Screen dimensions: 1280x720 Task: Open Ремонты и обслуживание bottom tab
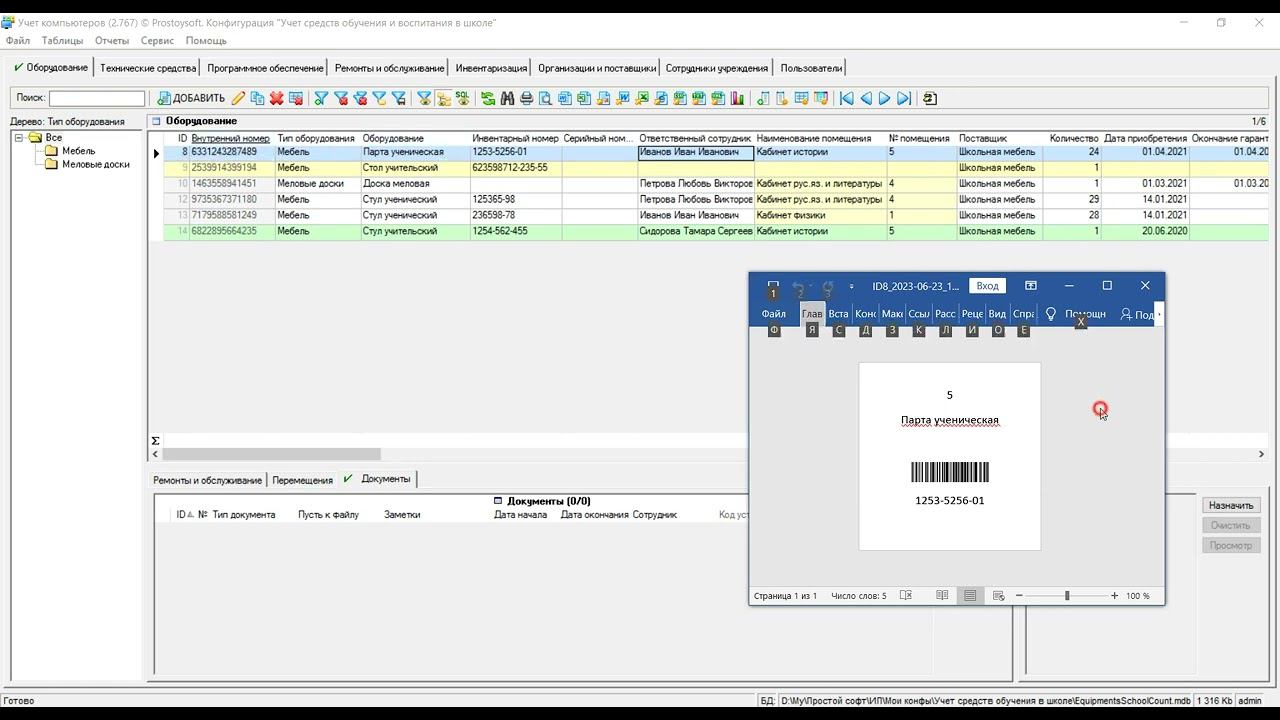click(207, 480)
